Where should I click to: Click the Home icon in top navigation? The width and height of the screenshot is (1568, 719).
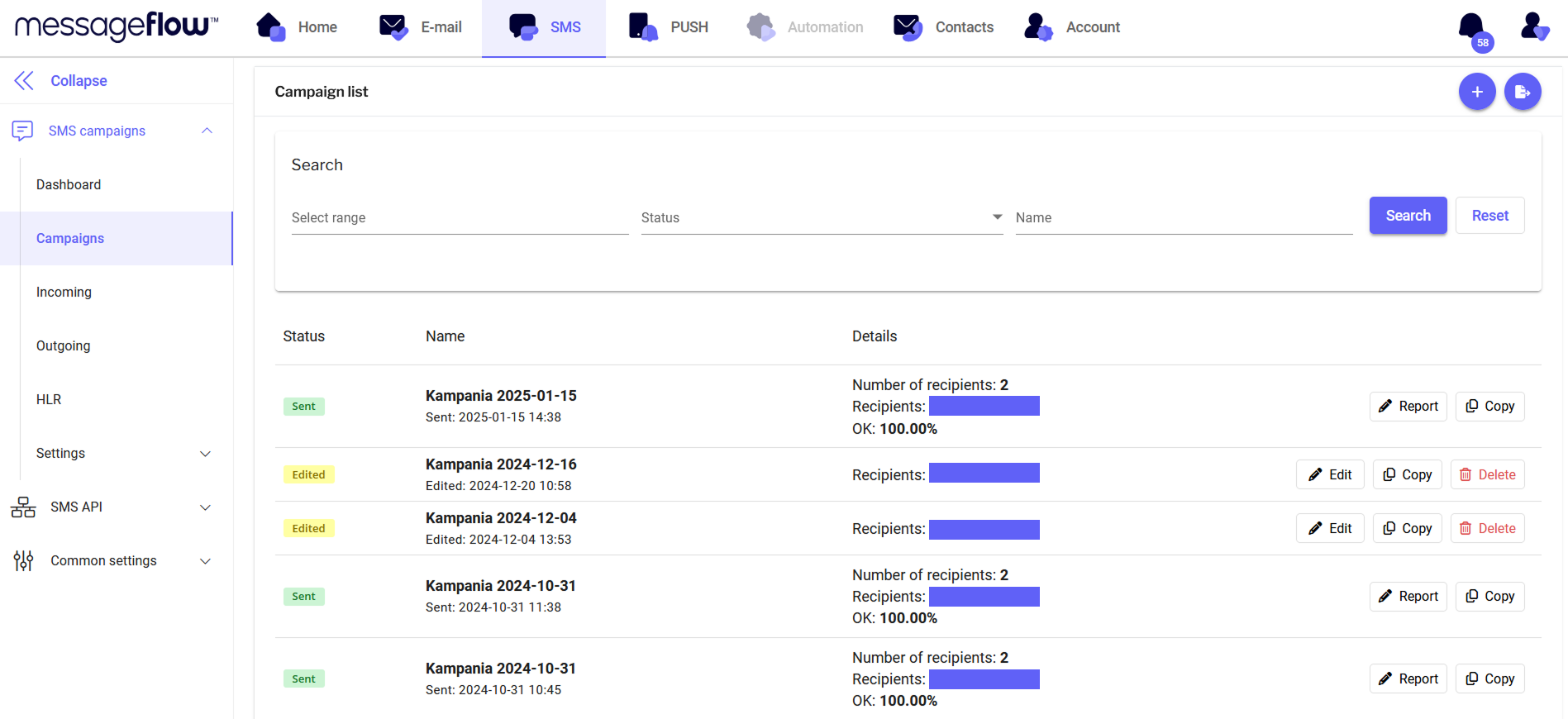point(270,27)
